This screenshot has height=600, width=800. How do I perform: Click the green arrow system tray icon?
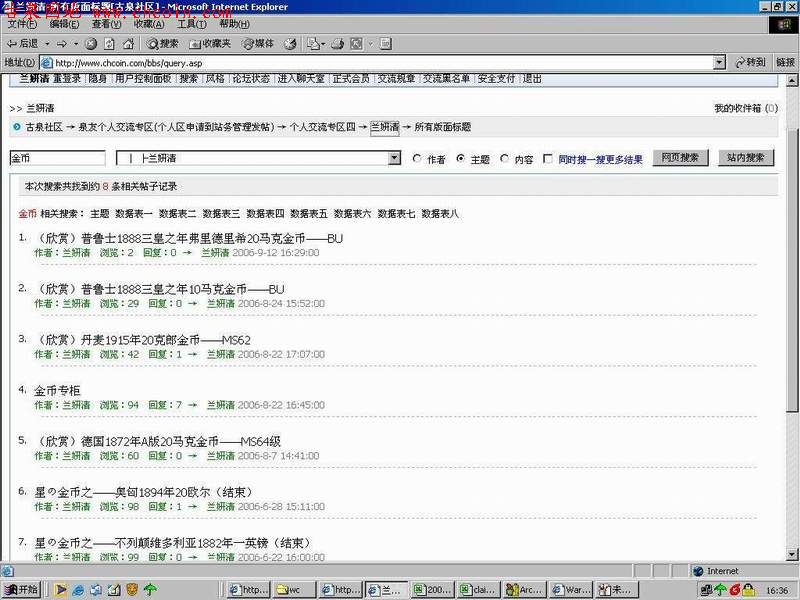(720, 590)
